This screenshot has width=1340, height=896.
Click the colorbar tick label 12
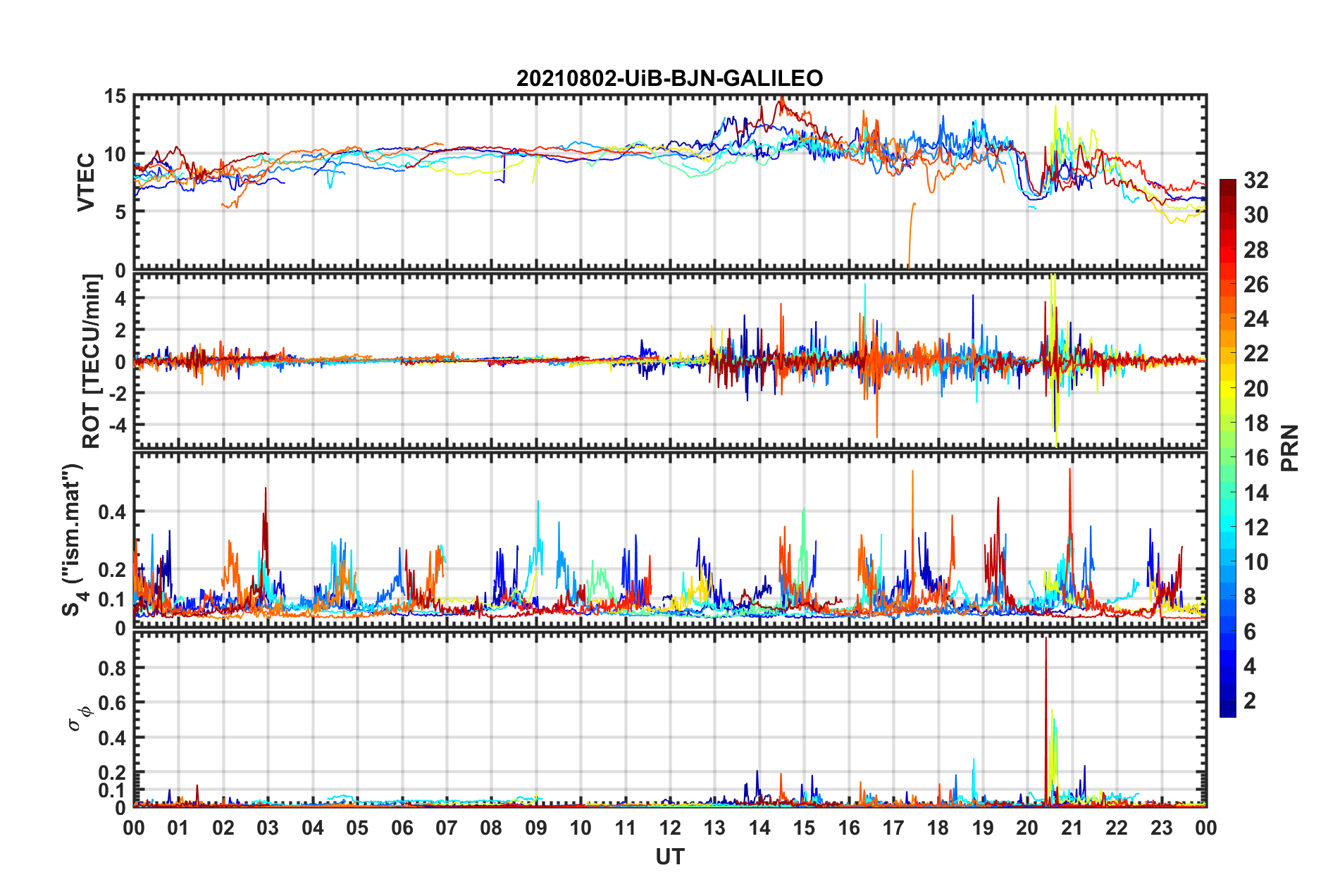pyautogui.click(x=1255, y=528)
